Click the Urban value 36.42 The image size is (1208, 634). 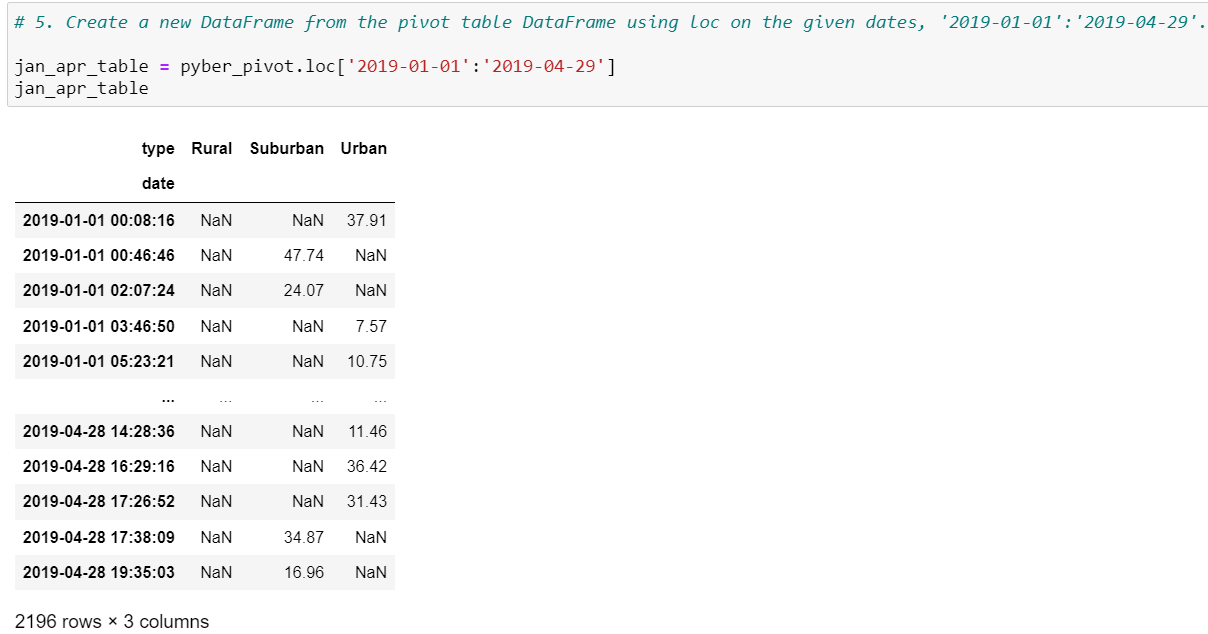tap(367, 466)
